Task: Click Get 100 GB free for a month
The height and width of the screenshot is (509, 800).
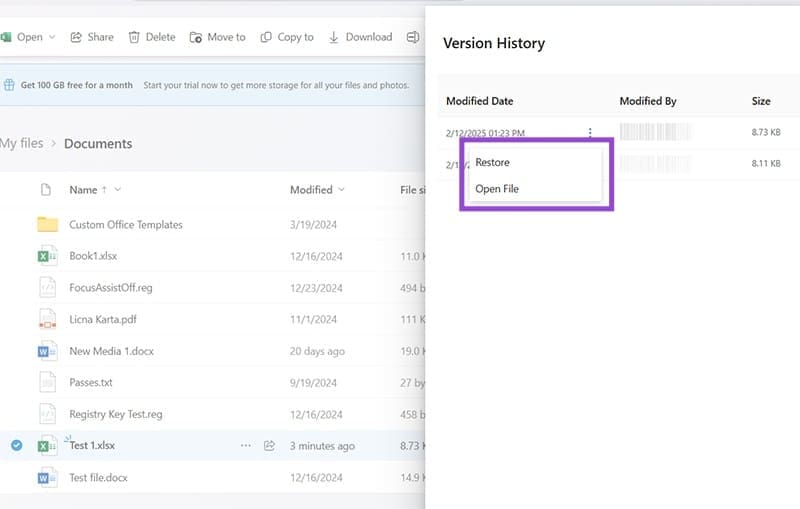Action: (x=77, y=85)
